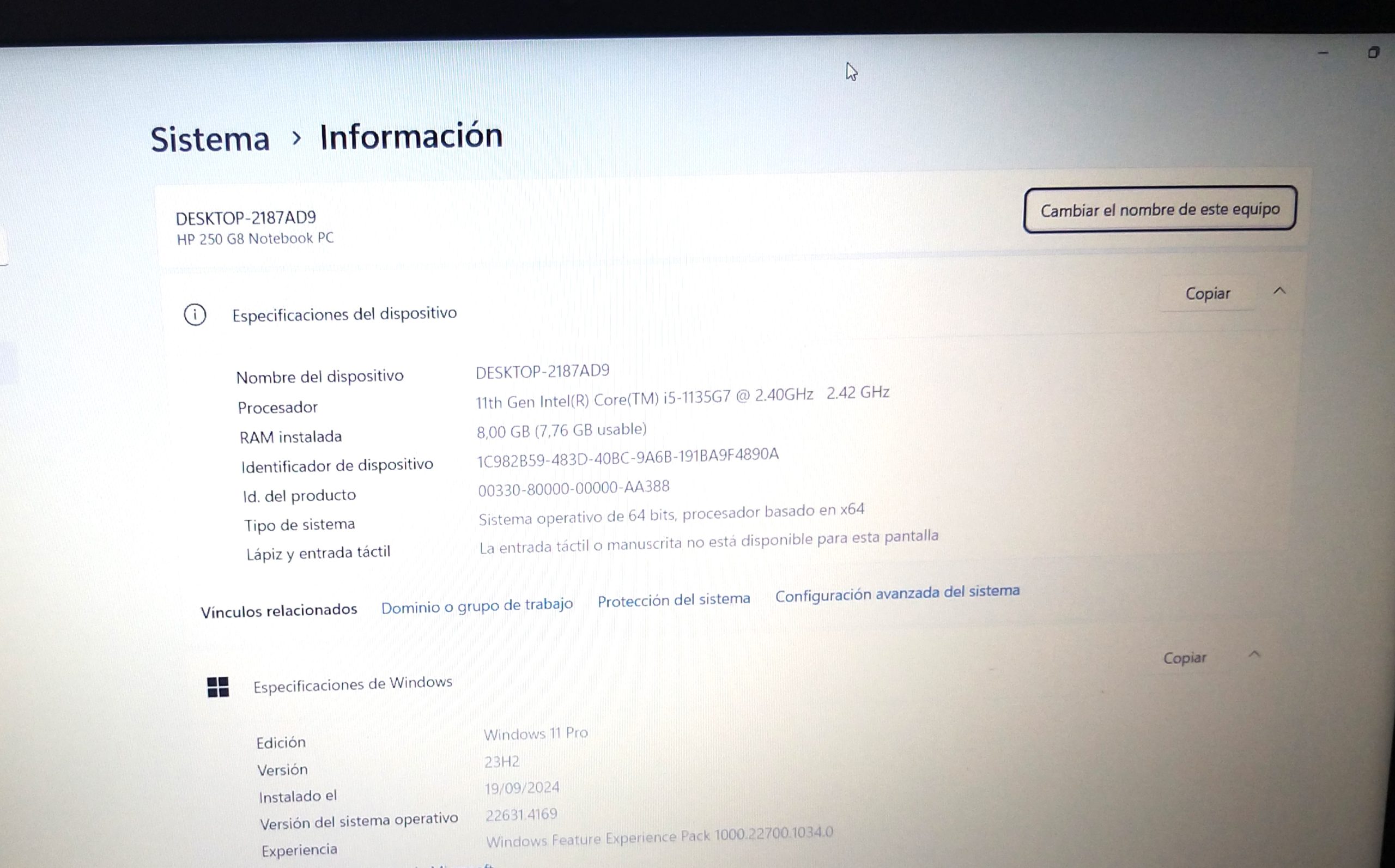Click 'Windows Feature Experience Pack 1000.22700.1034.0' value
This screenshot has width=1395, height=868.
pos(659,837)
